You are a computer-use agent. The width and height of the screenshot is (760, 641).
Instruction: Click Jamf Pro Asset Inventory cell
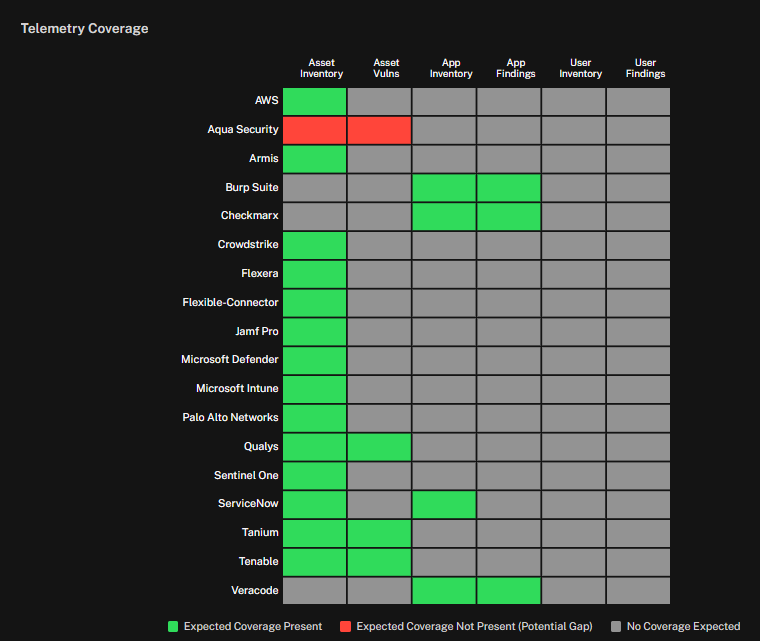[x=315, y=332]
